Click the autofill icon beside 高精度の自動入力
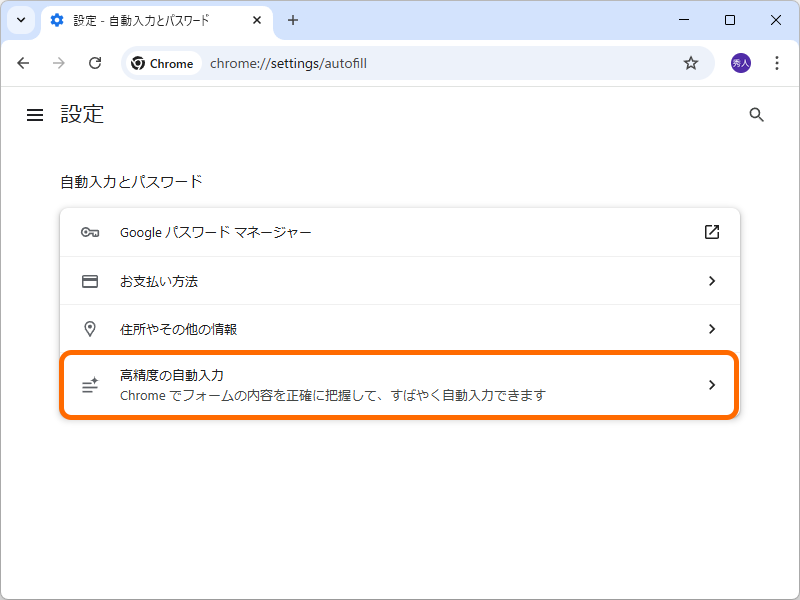Screen dimensions: 800x600 90,385
